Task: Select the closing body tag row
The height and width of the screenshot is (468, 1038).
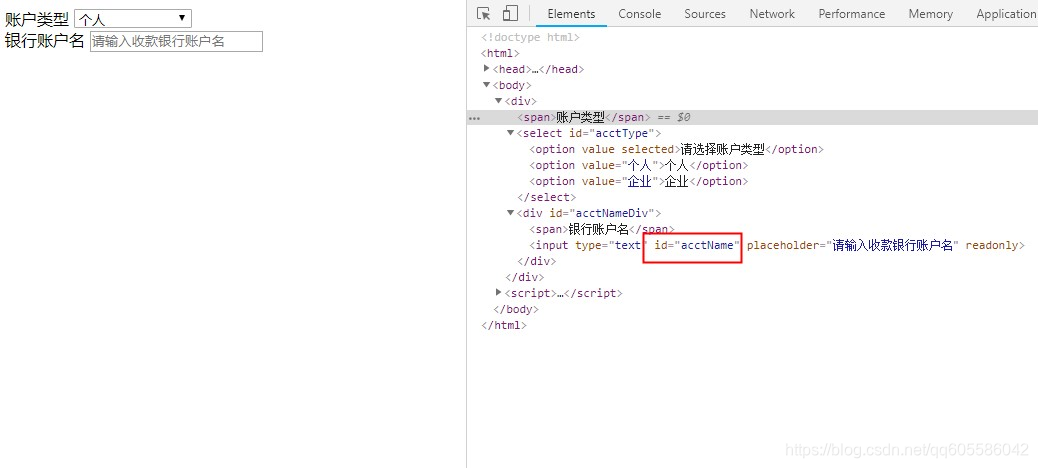Action: click(516, 309)
